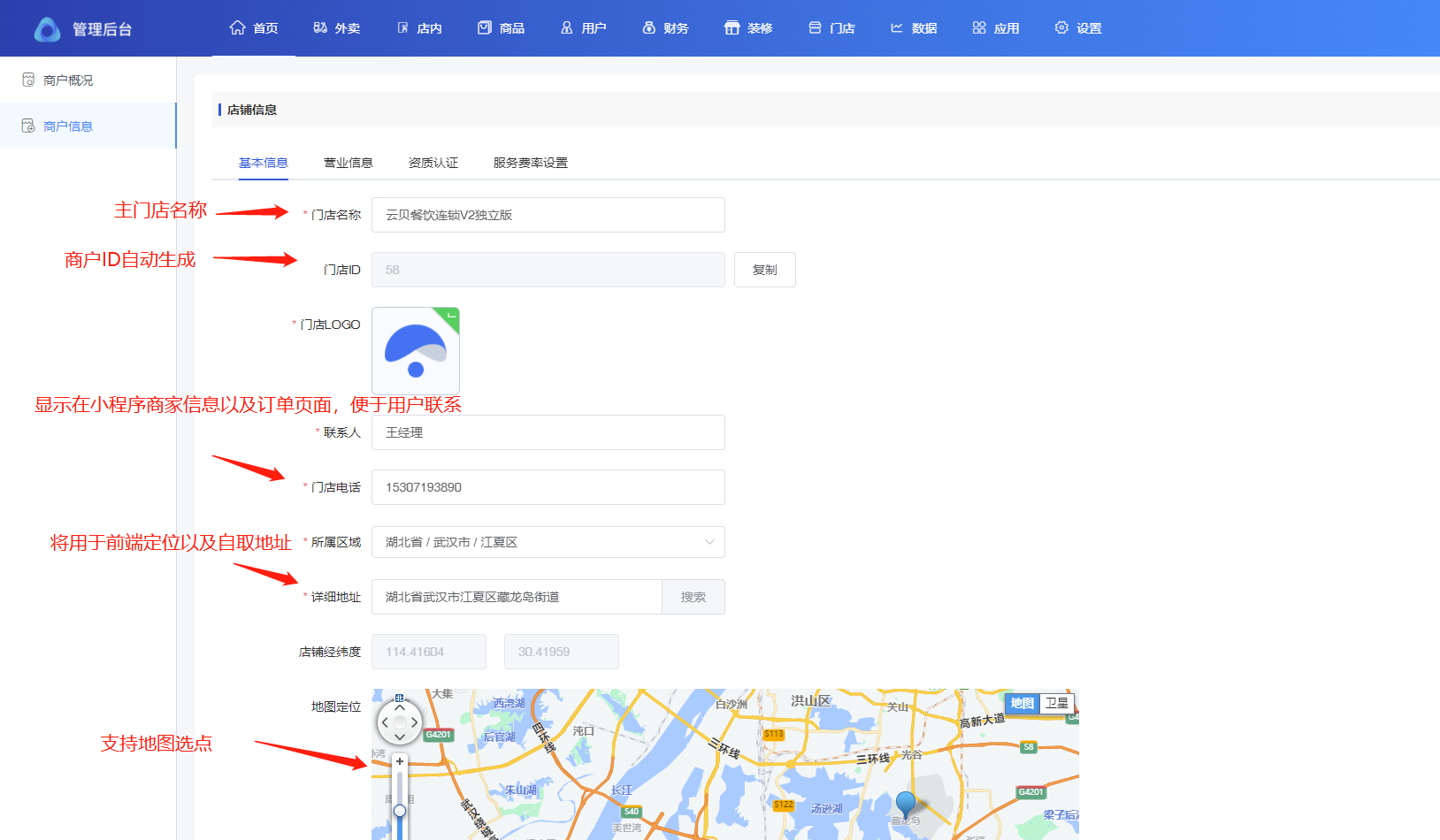This screenshot has width=1440, height=840.
Task: Click the 数据 chart icon in the navbar
Action: tap(897, 27)
